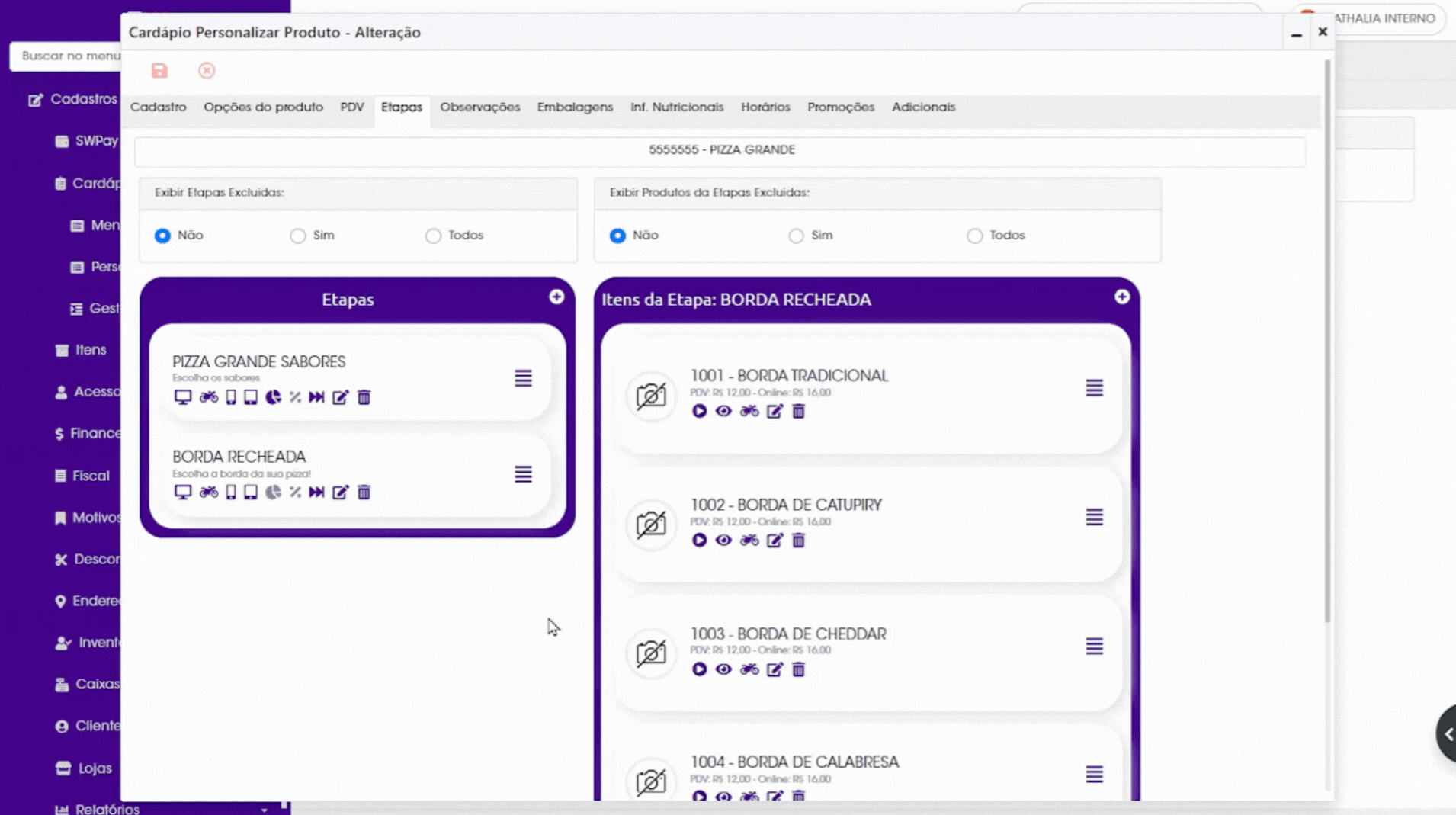Open hamburger menu of 1002 BORDA DE CATUPIRY
The height and width of the screenshot is (815, 1456).
coord(1094,517)
